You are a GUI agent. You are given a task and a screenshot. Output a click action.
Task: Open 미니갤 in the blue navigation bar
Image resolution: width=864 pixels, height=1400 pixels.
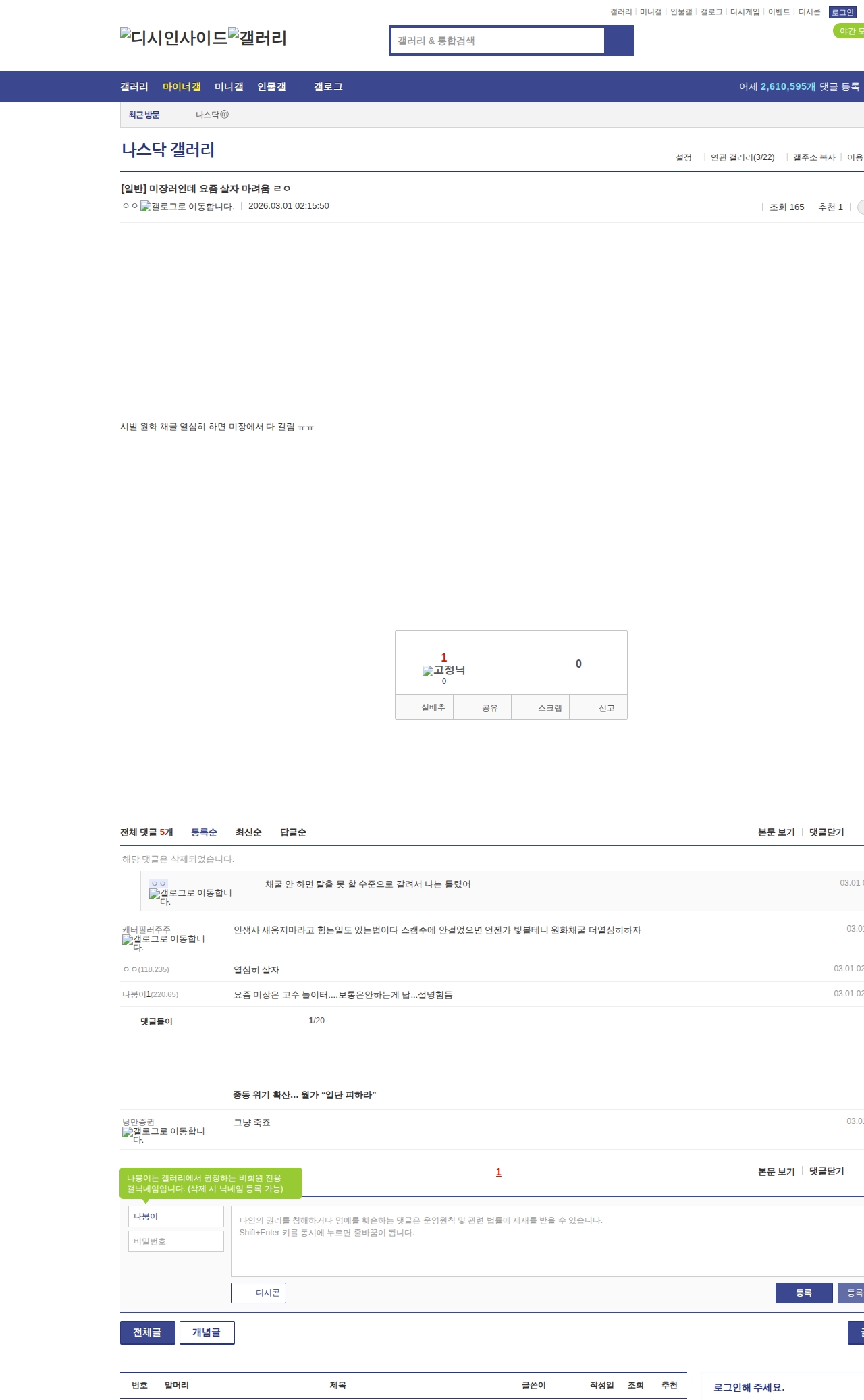click(229, 87)
